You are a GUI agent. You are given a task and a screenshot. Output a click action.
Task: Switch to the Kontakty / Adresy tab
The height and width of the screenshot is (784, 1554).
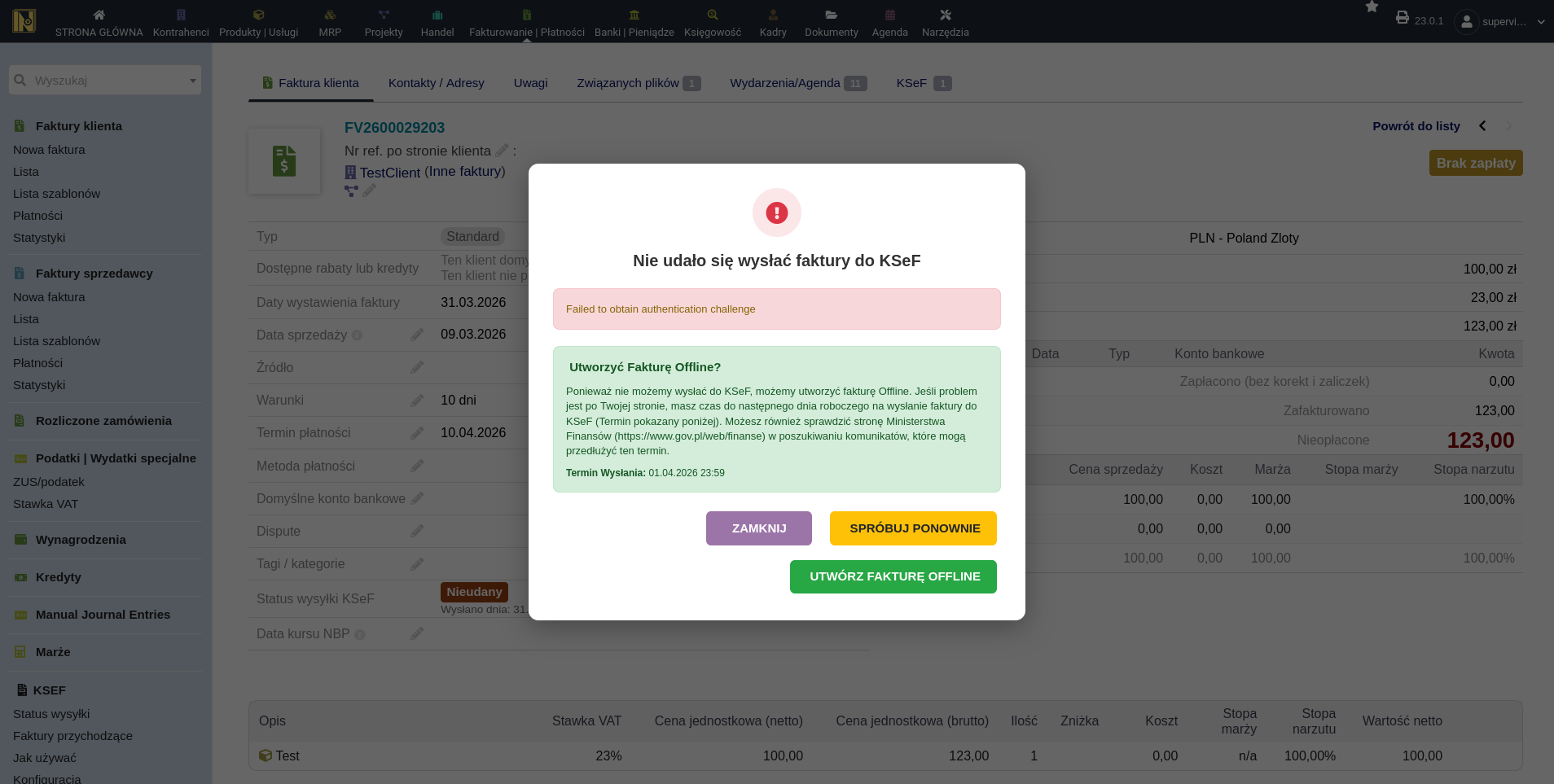pos(436,83)
